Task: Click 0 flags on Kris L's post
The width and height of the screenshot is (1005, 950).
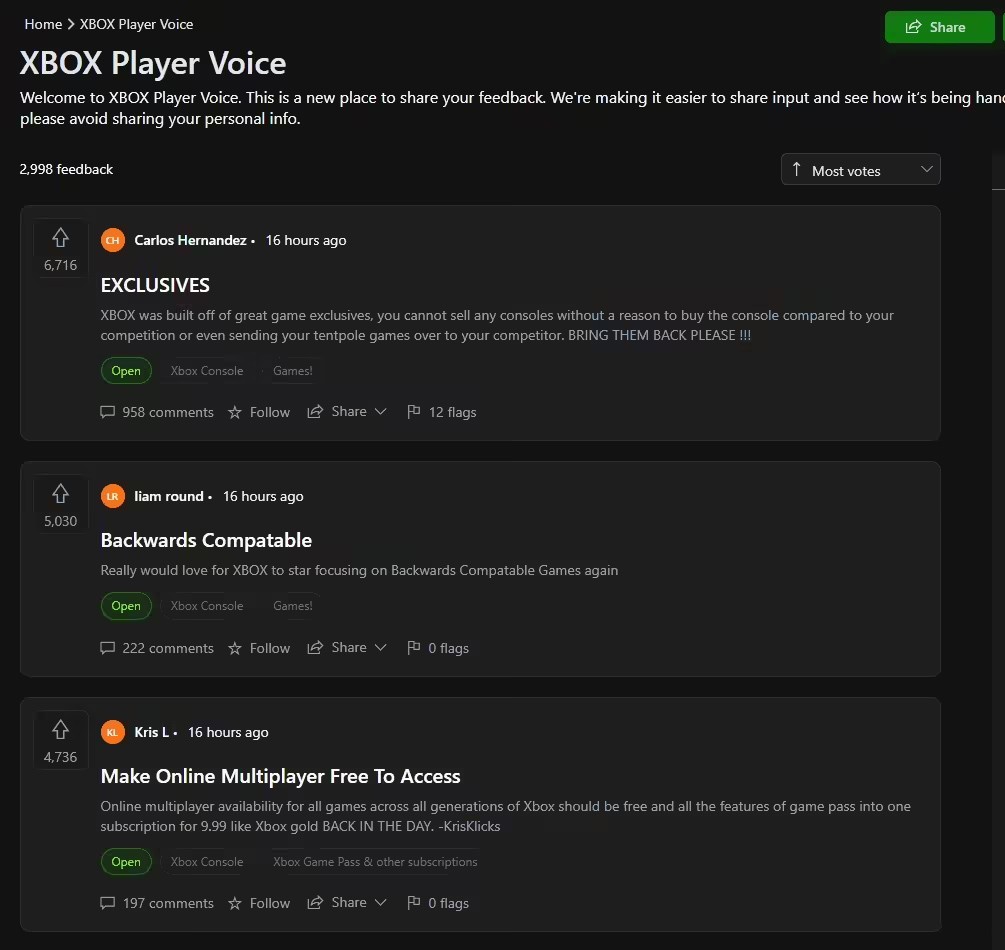Action: 449,903
